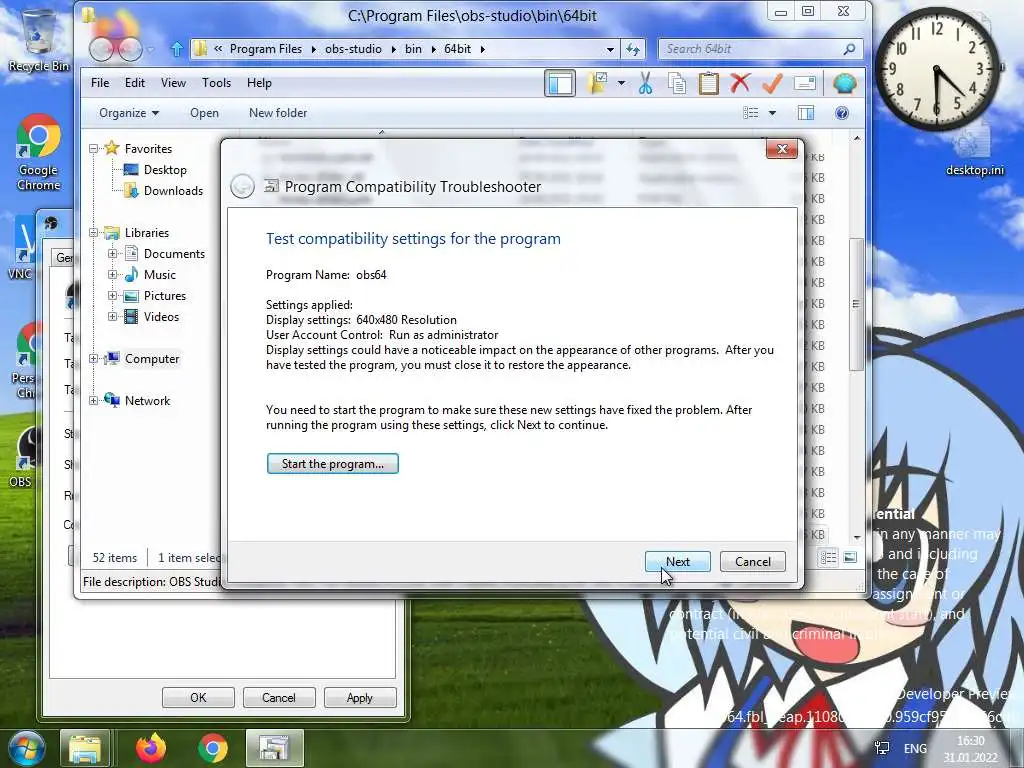Click Start the program... button
Screen dimensions: 1024x768
pos(332,464)
